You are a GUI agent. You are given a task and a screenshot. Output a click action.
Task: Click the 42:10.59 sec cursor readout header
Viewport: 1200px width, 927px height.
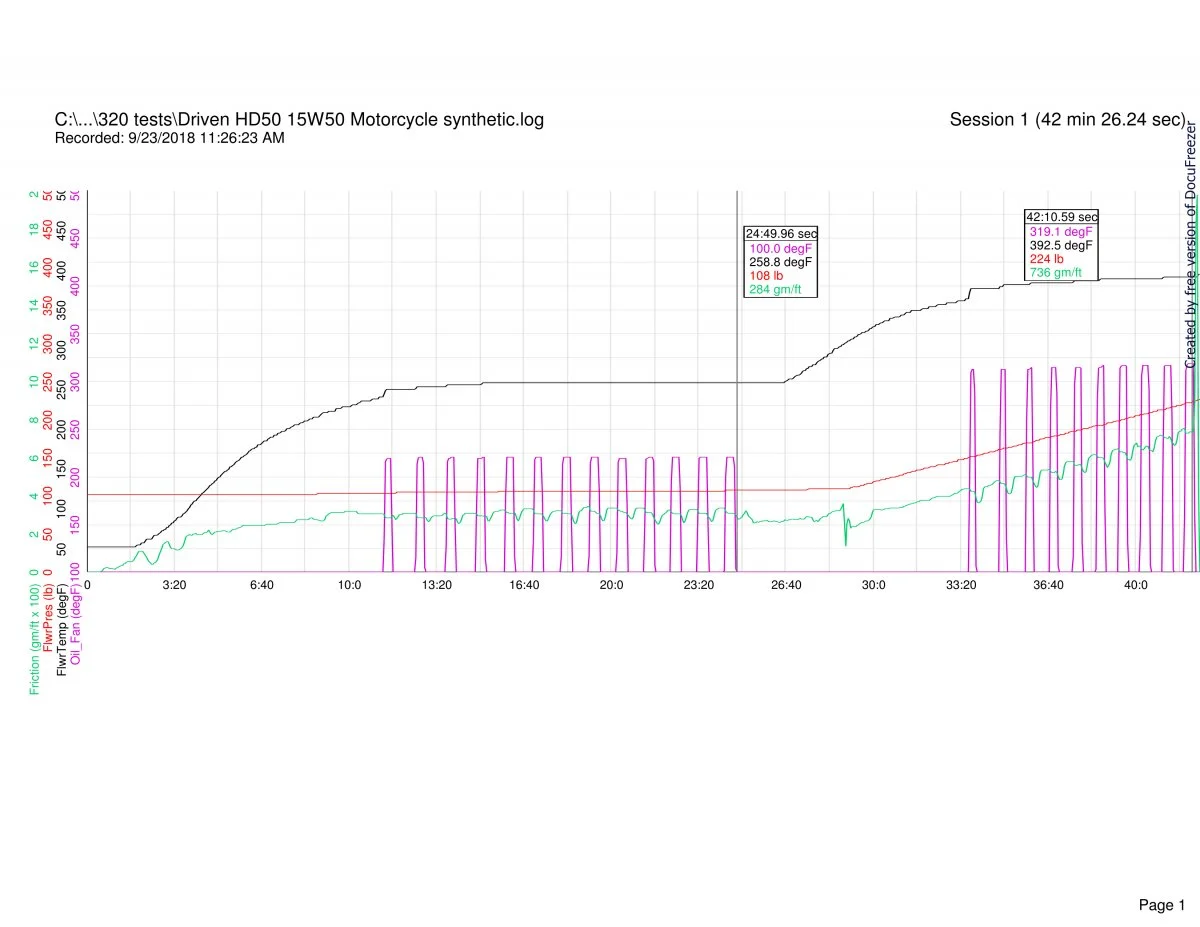[1061, 216]
